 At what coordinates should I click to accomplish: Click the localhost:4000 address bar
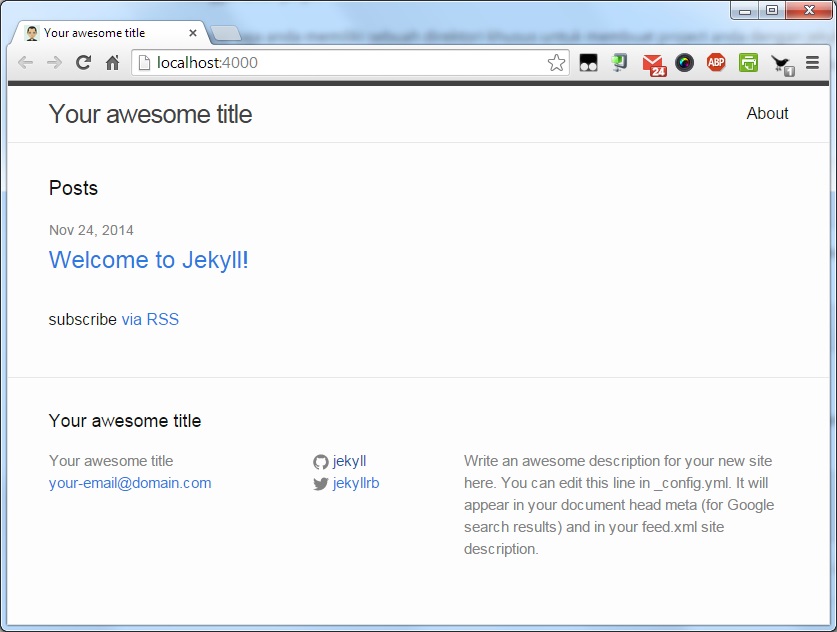click(x=340, y=63)
